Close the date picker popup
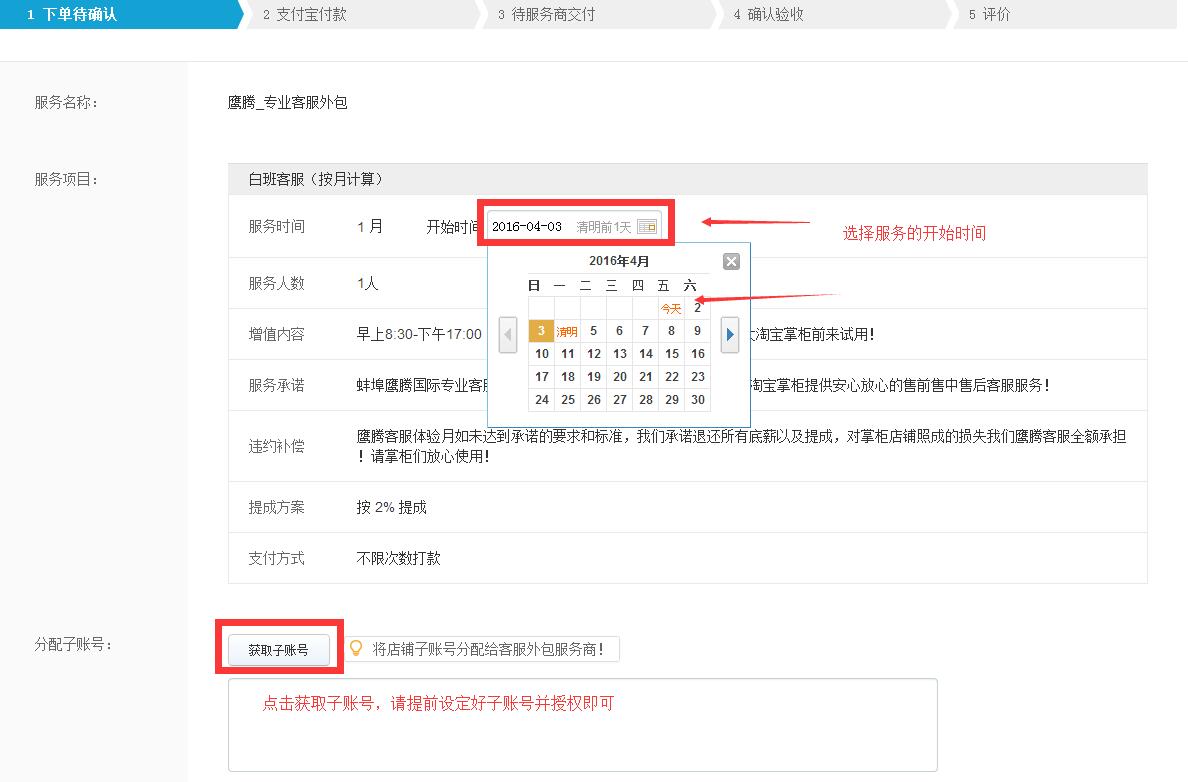1188x782 pixels. (x=731, y=262)
